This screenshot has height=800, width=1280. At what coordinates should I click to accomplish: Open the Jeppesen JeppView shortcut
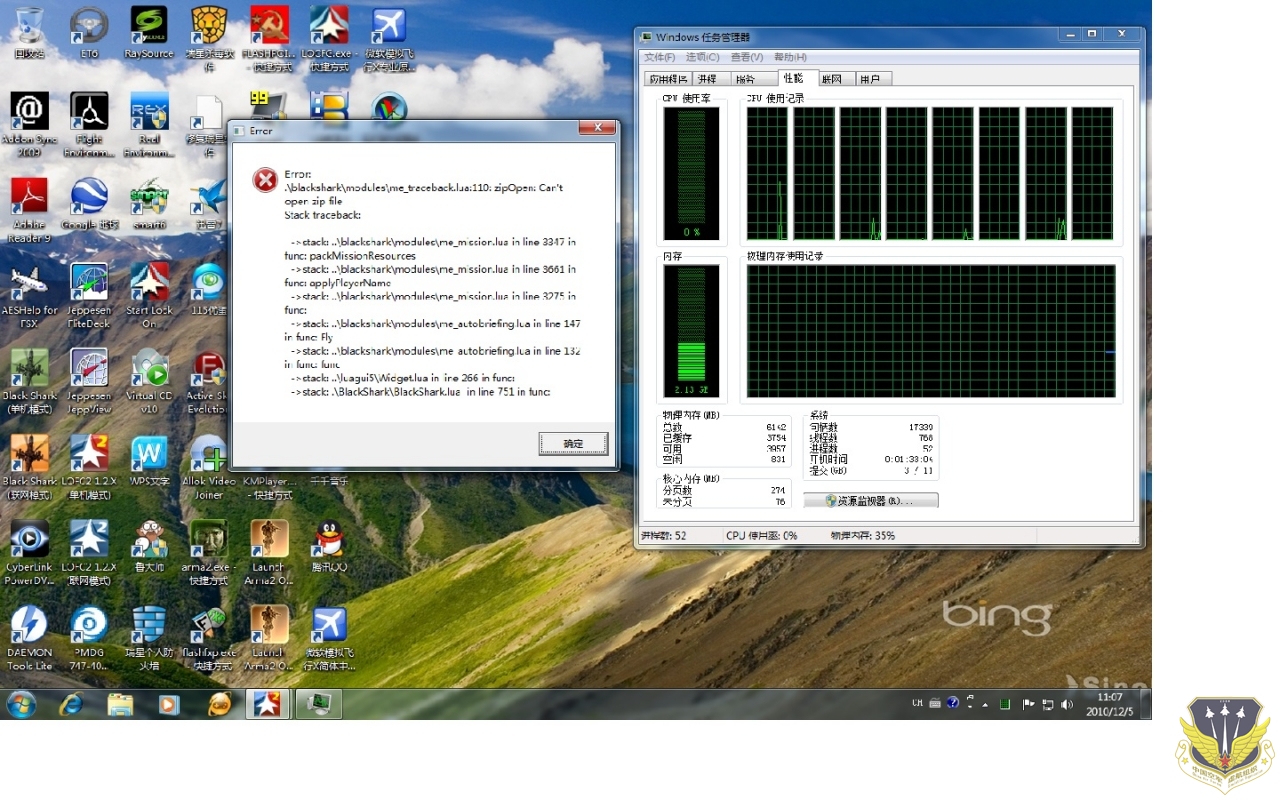89,380
